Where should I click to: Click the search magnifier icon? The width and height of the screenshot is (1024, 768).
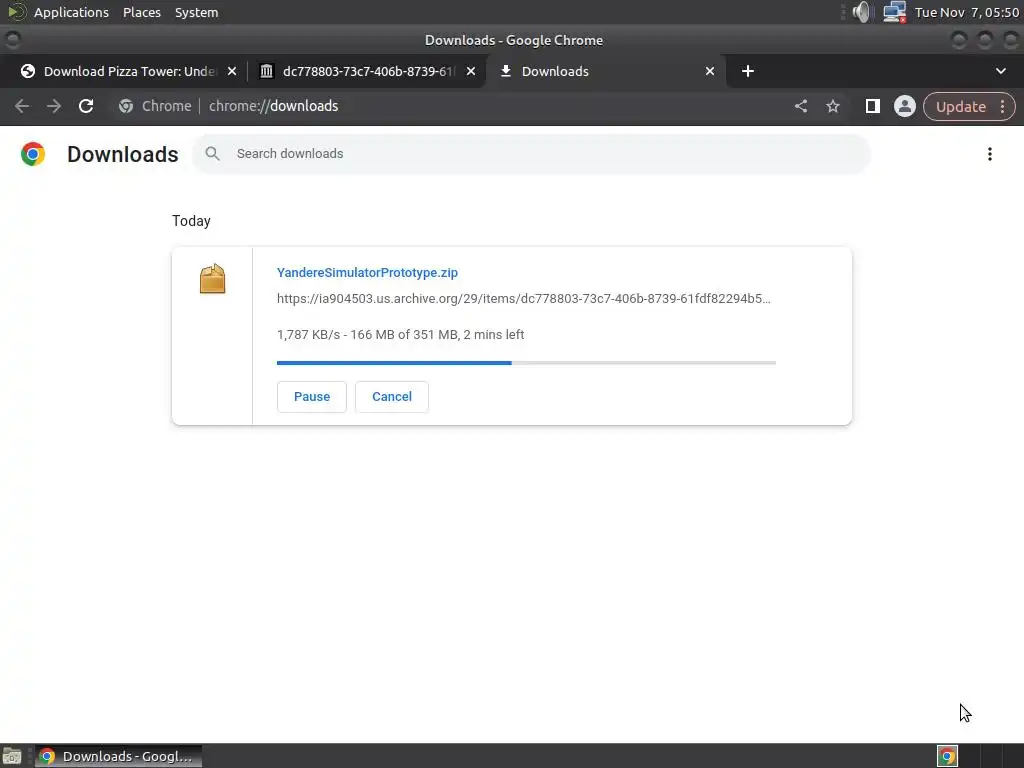(212, 153)
